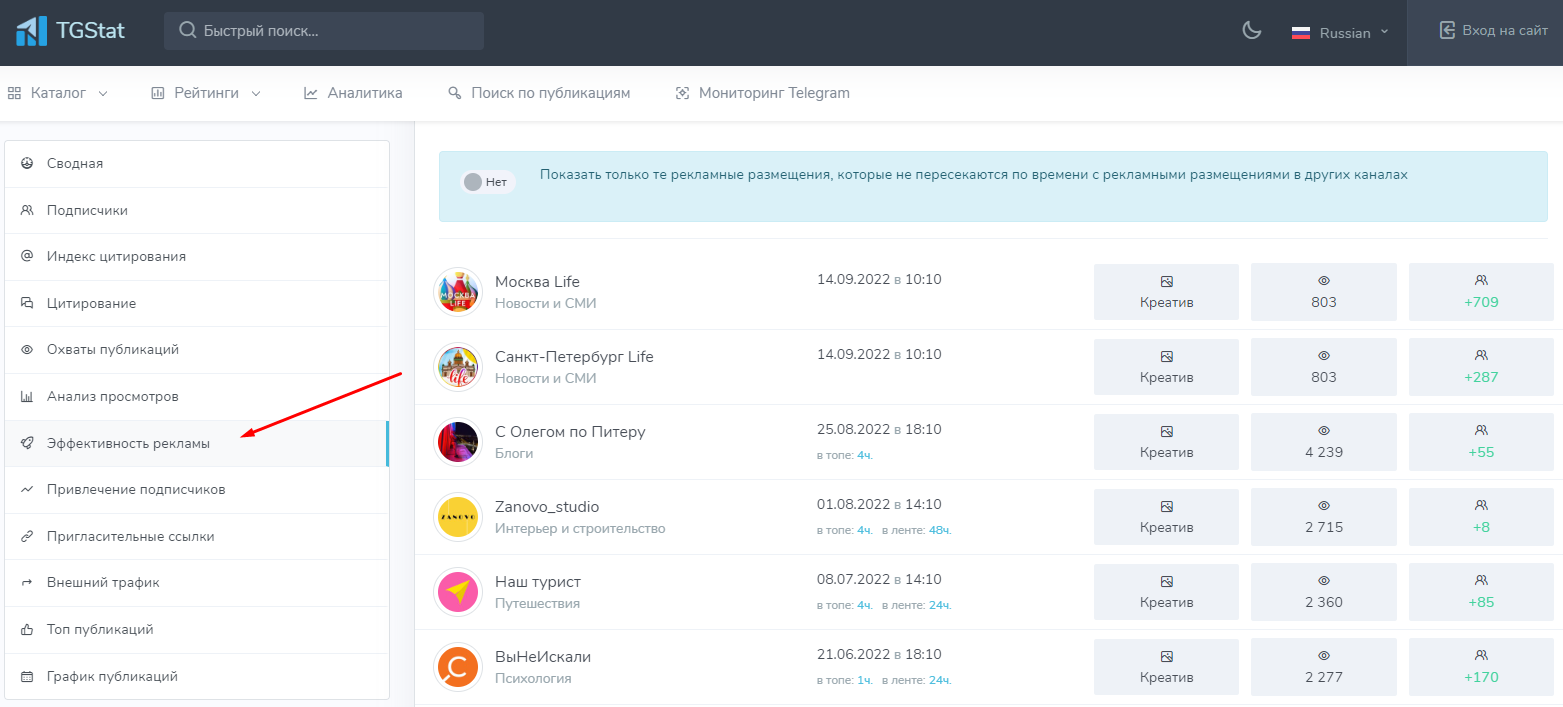Click the Подписчики sidebar icon
The image size is (1563, 707).
coord(27,210)
